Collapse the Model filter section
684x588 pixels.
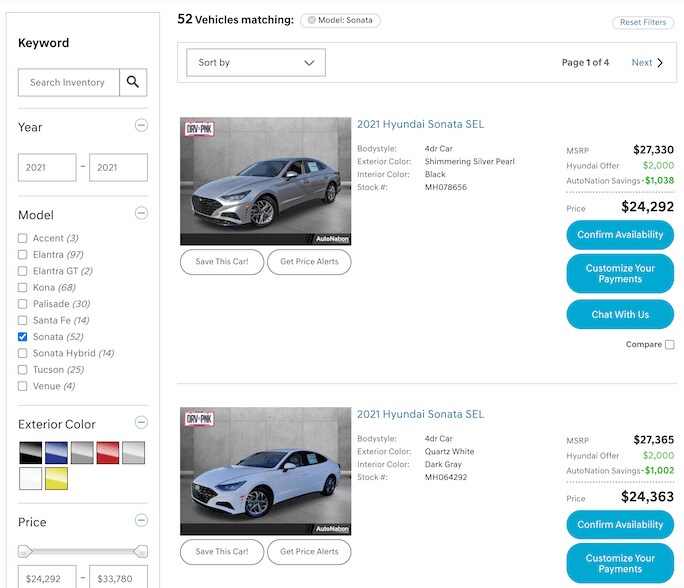click(141, 213)
